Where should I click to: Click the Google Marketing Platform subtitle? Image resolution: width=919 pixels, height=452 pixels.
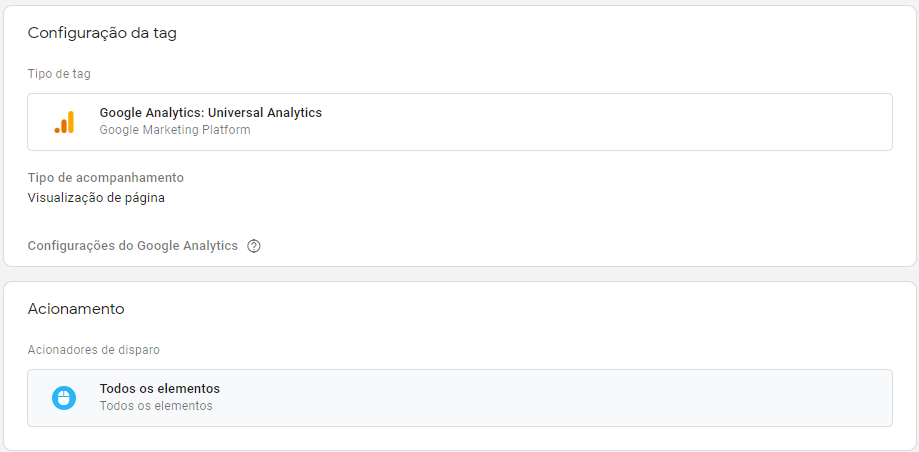pos(175,130)
